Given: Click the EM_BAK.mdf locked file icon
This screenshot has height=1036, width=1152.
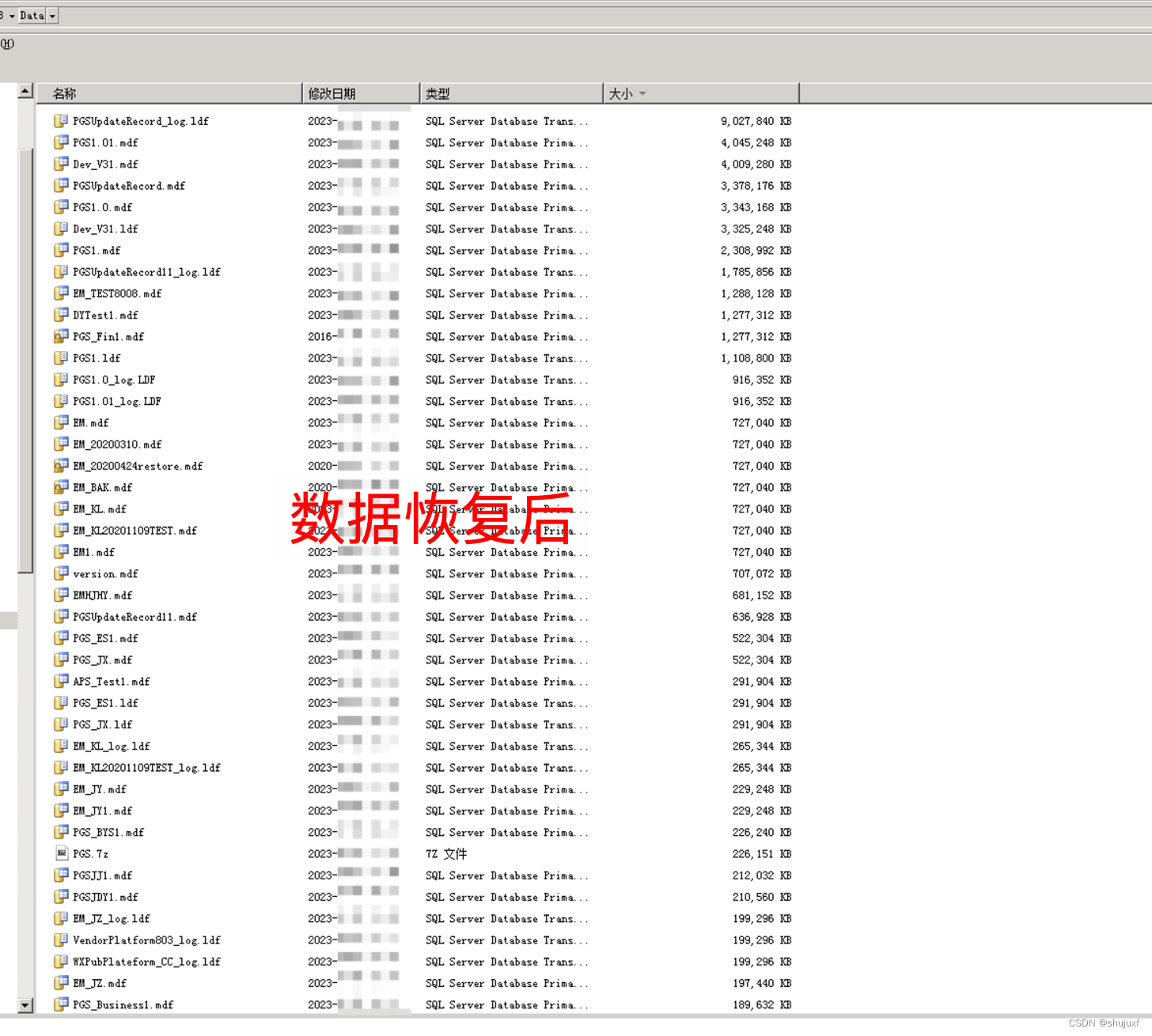Looking at the screenshot, I should coord(61,487).
